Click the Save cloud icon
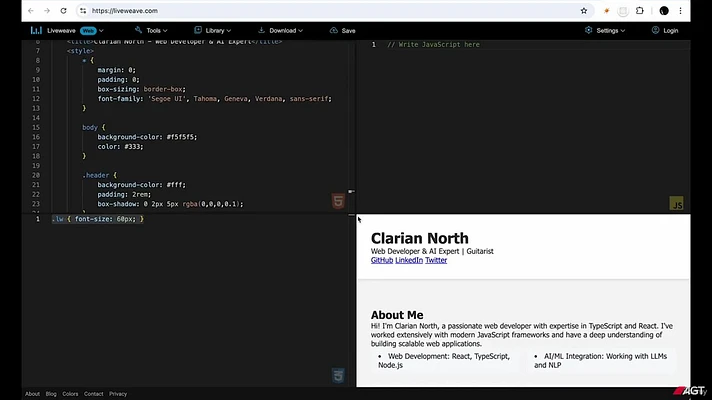 334,30
